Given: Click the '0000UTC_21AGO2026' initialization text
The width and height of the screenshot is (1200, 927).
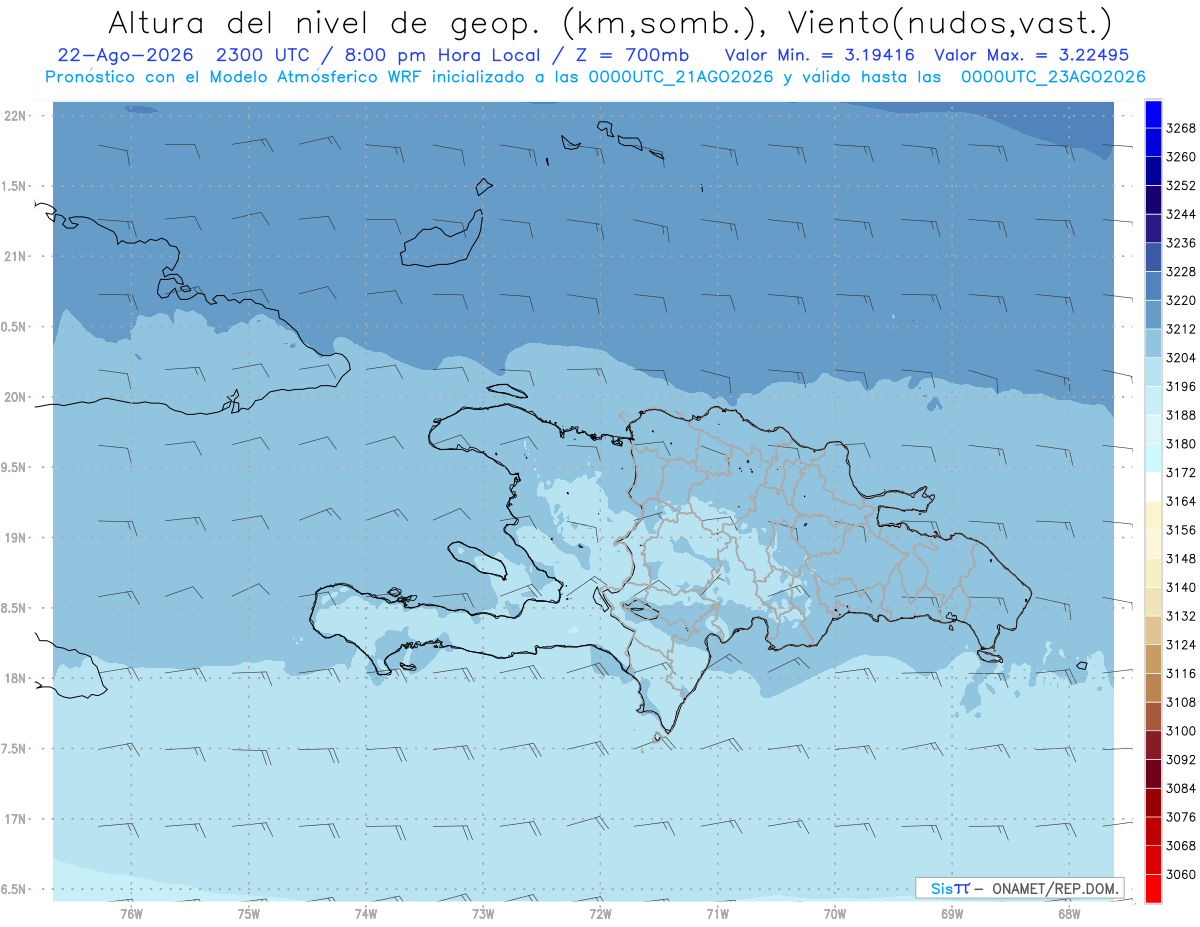Looking at the screenshot, I should pyautogui.click(x=681, y=77).
